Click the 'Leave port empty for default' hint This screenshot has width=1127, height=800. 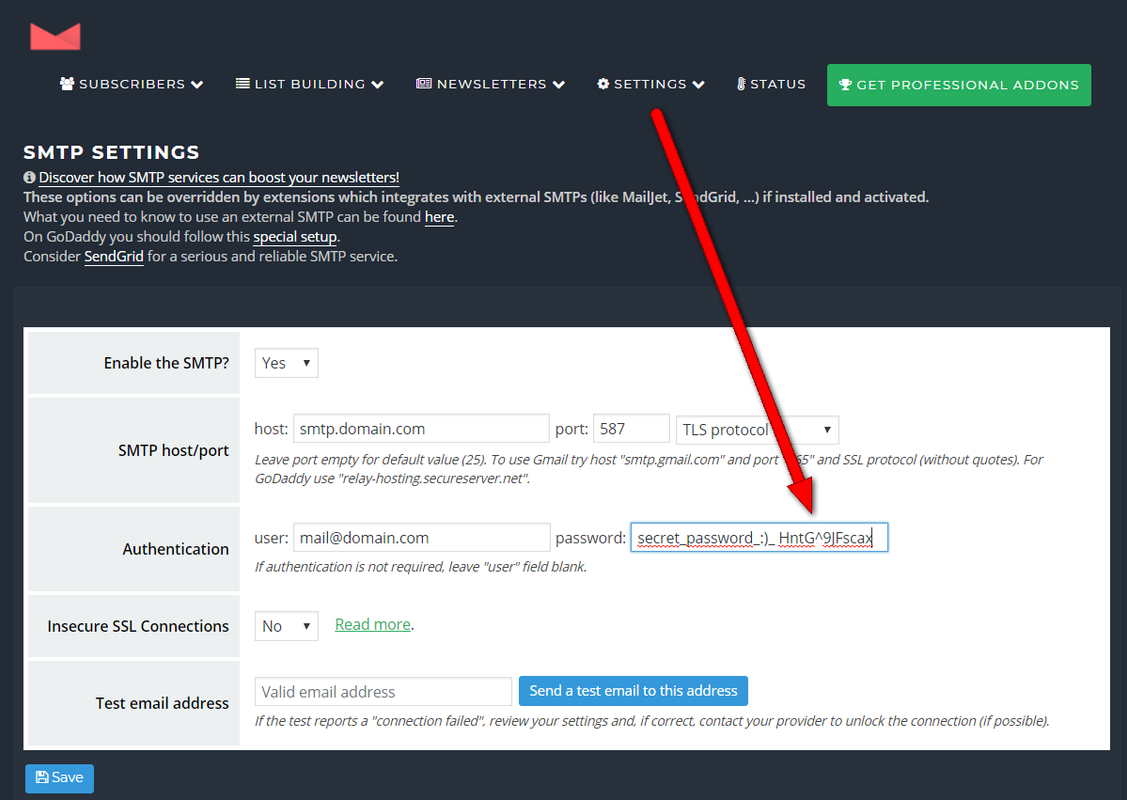pos(649,469)
